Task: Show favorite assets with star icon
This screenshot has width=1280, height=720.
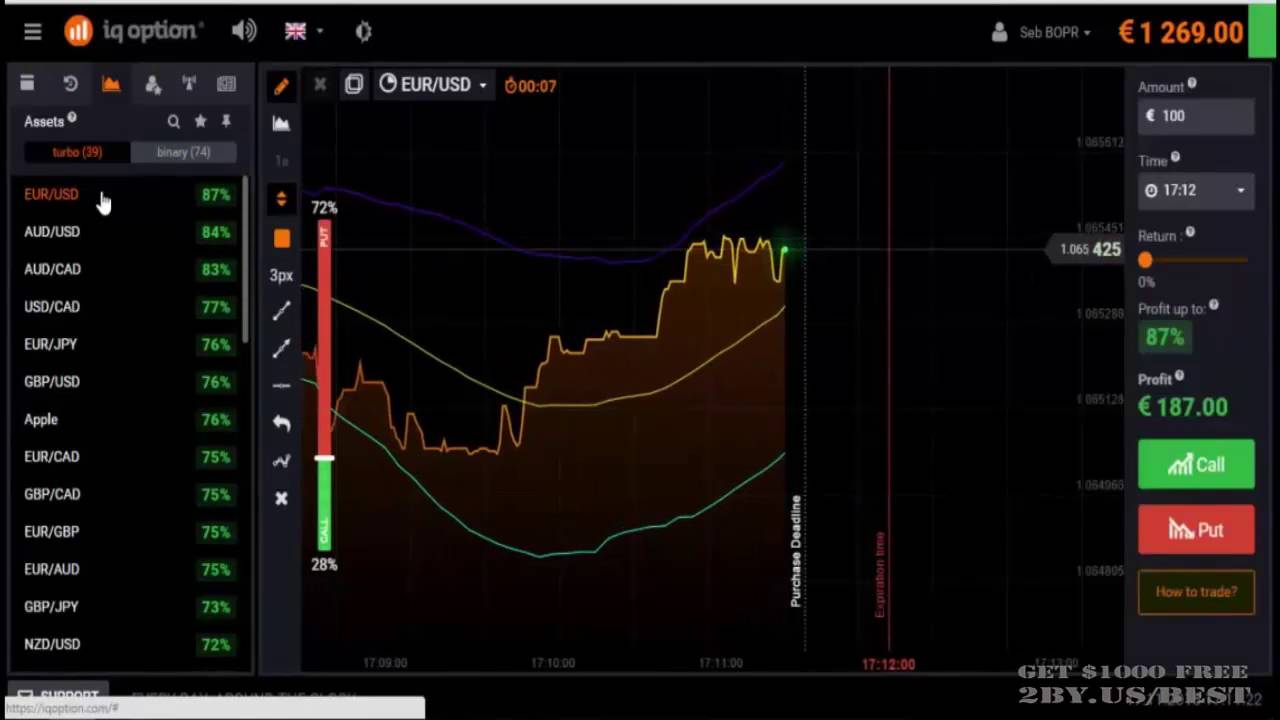Action: click(x=200, y=121)
